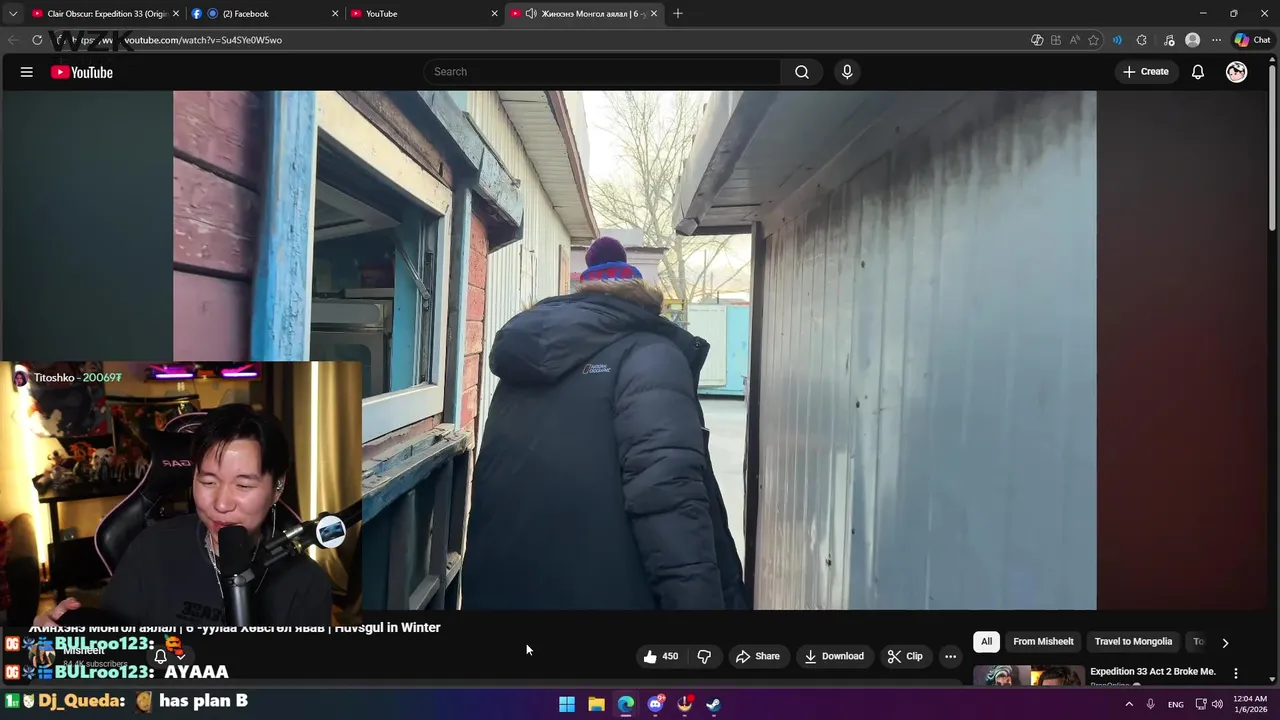Add this page to favorites star

tap(1094, 40)
